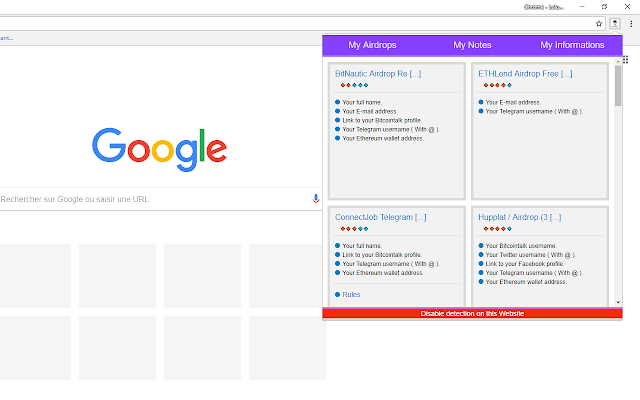Click 'Your Ethereum wallet address.' in Hupplat card

pyautogui.click(x=526, y=282)
